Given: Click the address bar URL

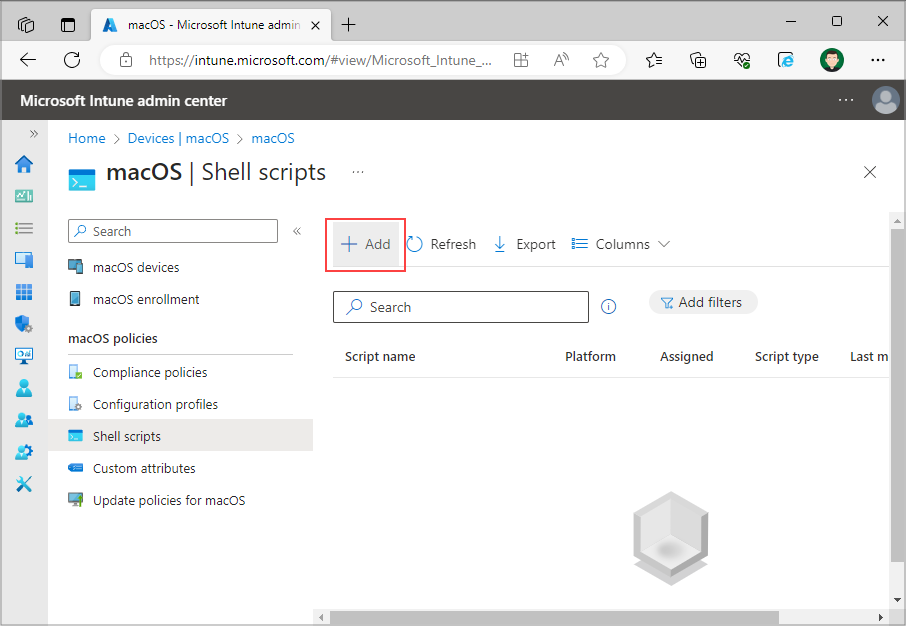Looking at the screenshot, I should coord(320,60).
